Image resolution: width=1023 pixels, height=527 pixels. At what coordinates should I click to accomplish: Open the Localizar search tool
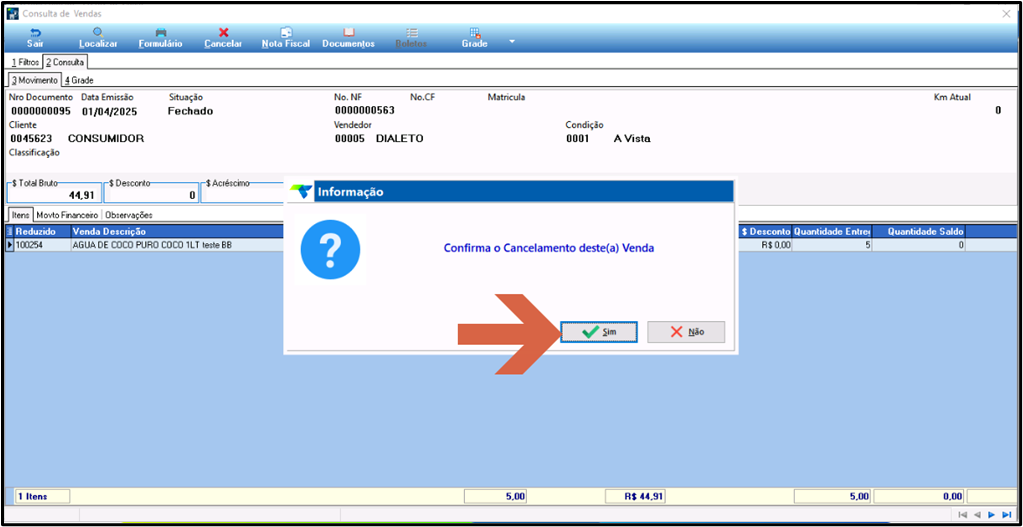coord(98,38)
